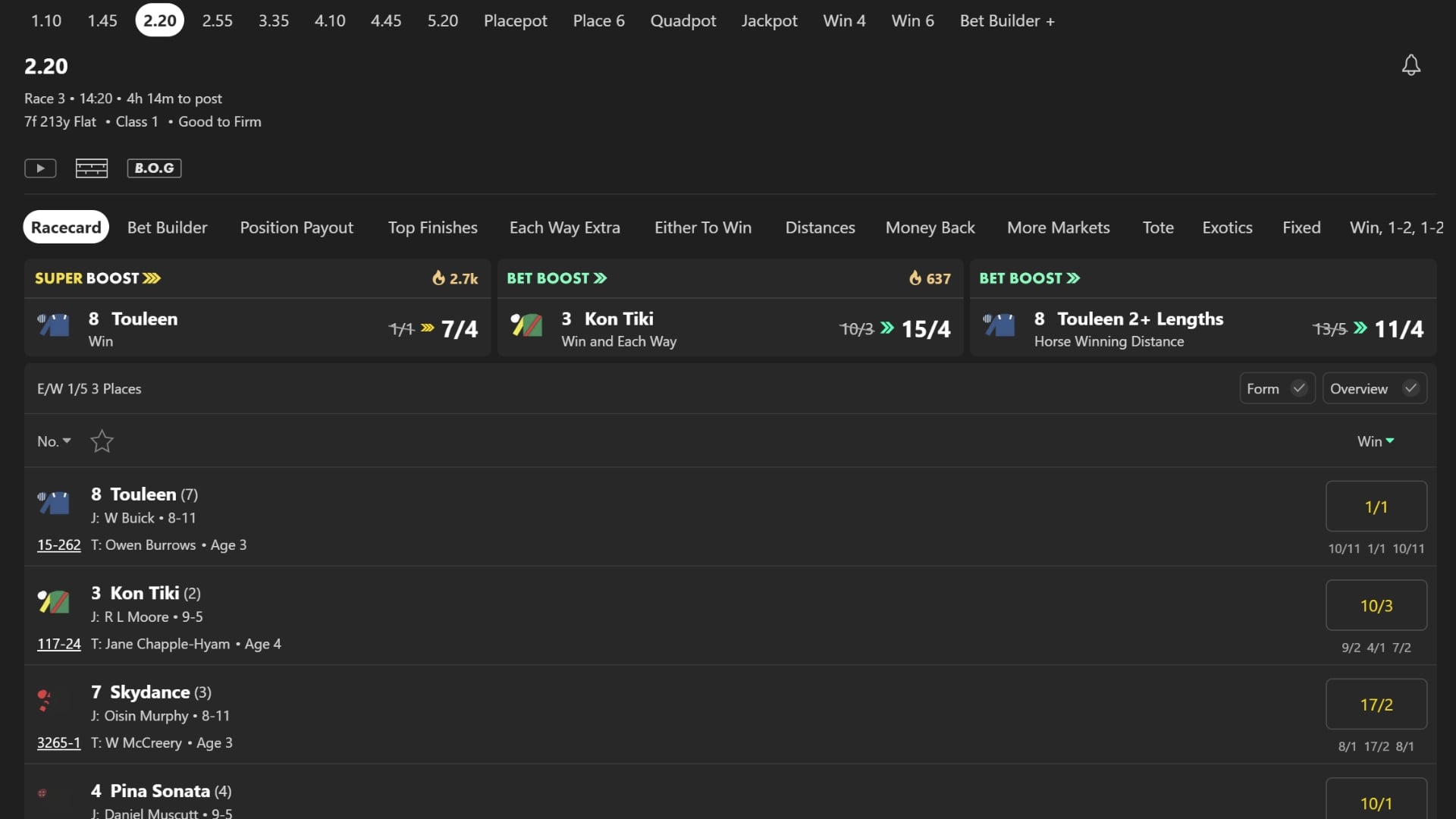
Task: Click the Touleen horse name in runner list
Action: click(143, 494)
